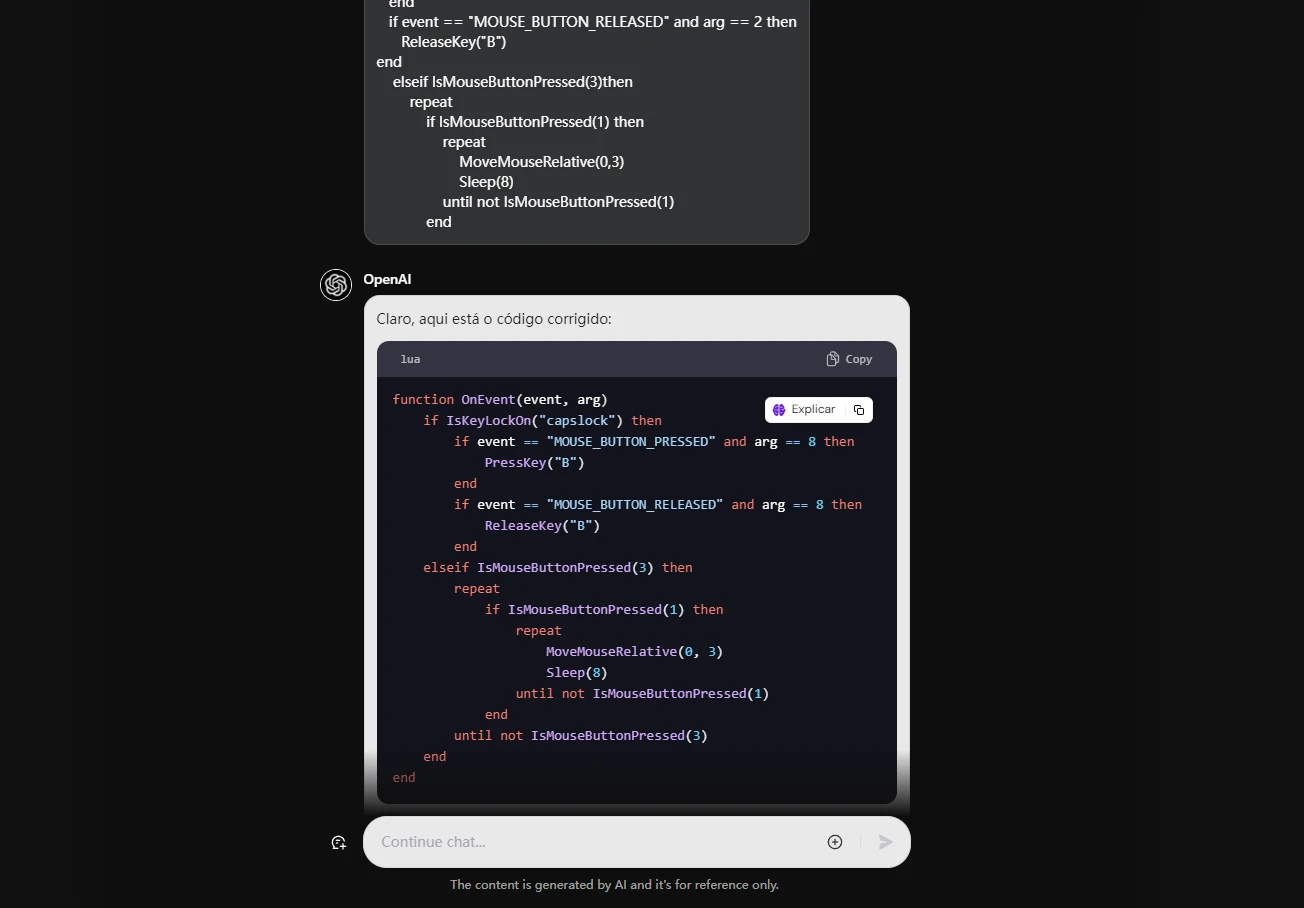Click the IsKeyLockOn("capslock") code line
This screenshot has width=1304, height=908.
pyautogui.click(x=542, y=420)
